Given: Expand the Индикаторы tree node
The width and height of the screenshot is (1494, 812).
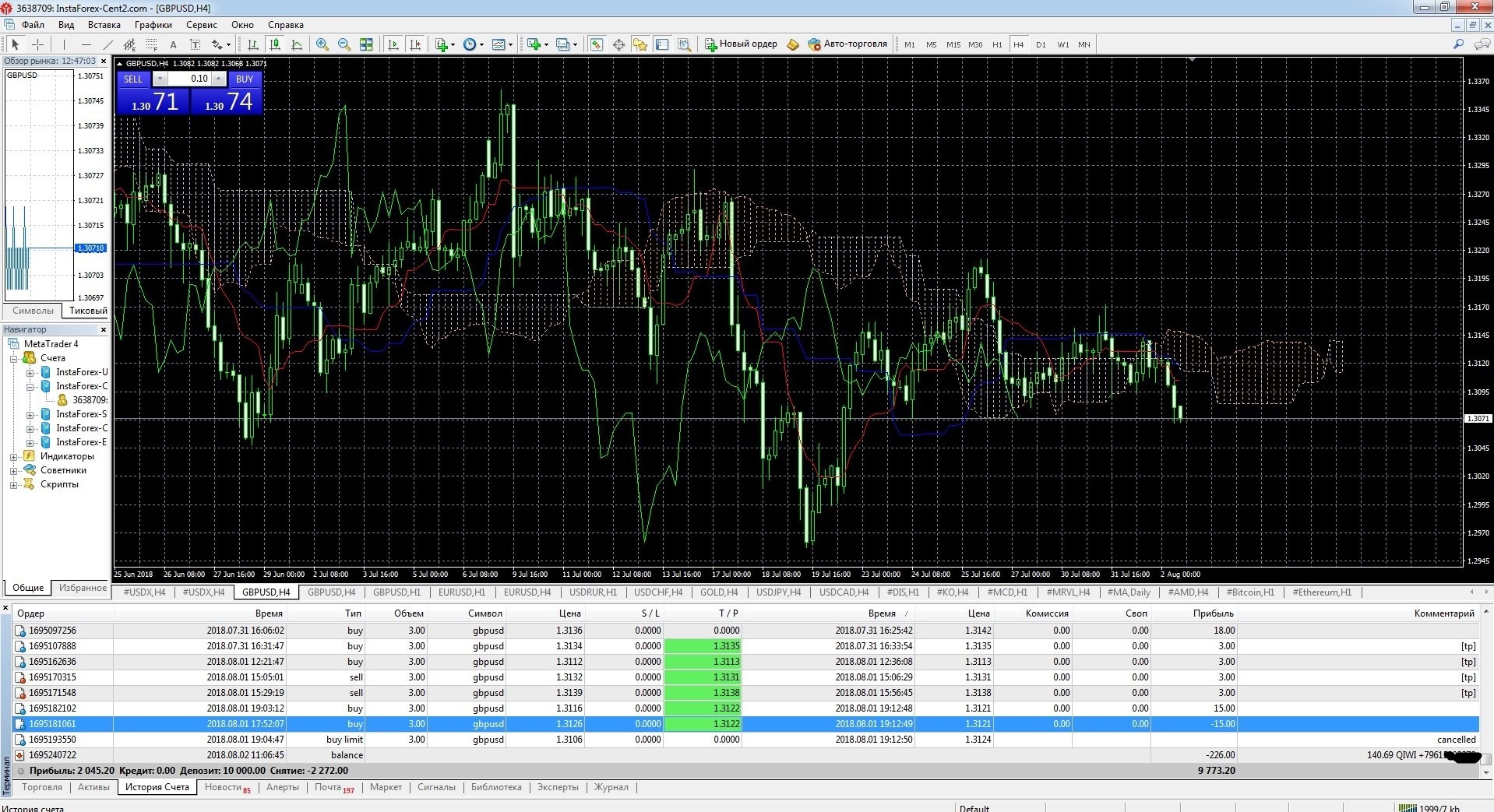Looking at the screenshot, I should click(14, 457).
